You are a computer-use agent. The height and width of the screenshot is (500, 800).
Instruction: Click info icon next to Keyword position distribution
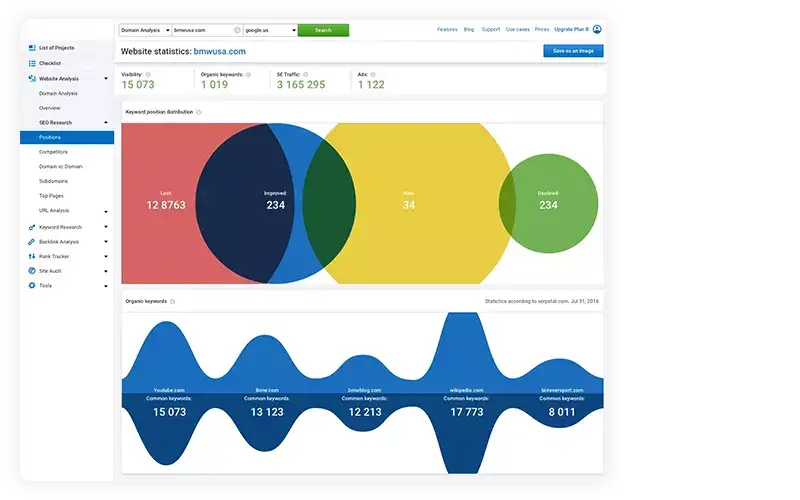pyautogui.click(x=199, y=112)
